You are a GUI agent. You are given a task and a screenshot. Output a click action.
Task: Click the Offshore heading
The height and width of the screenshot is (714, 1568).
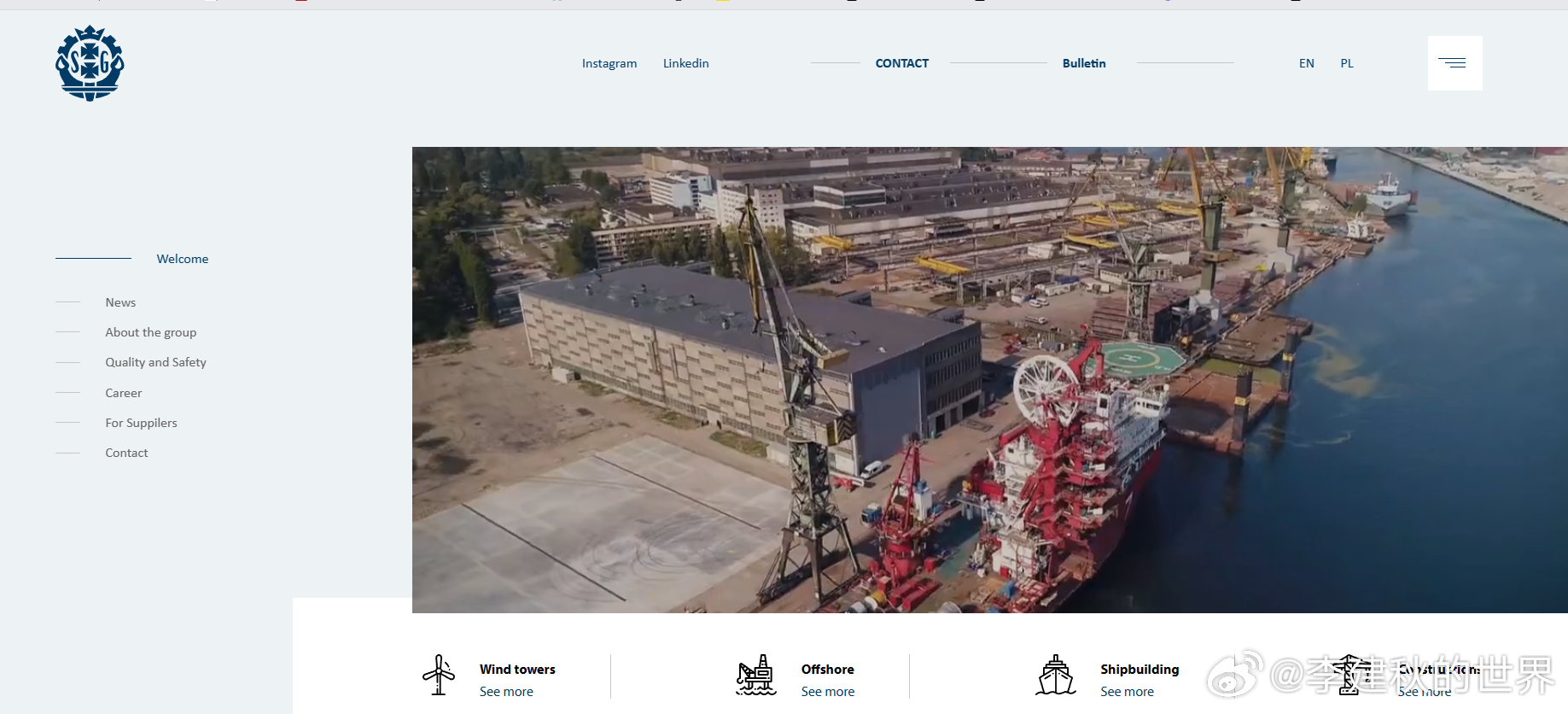coord(828,670)
